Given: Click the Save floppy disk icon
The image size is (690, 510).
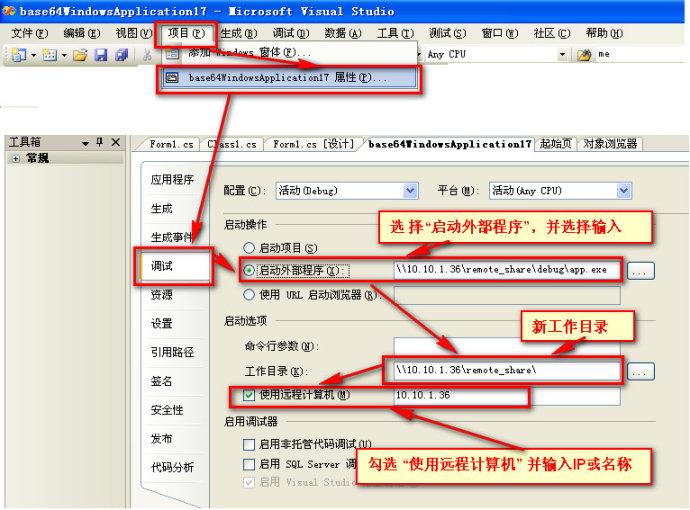Looking at the screenshot, I should point(101,55).
